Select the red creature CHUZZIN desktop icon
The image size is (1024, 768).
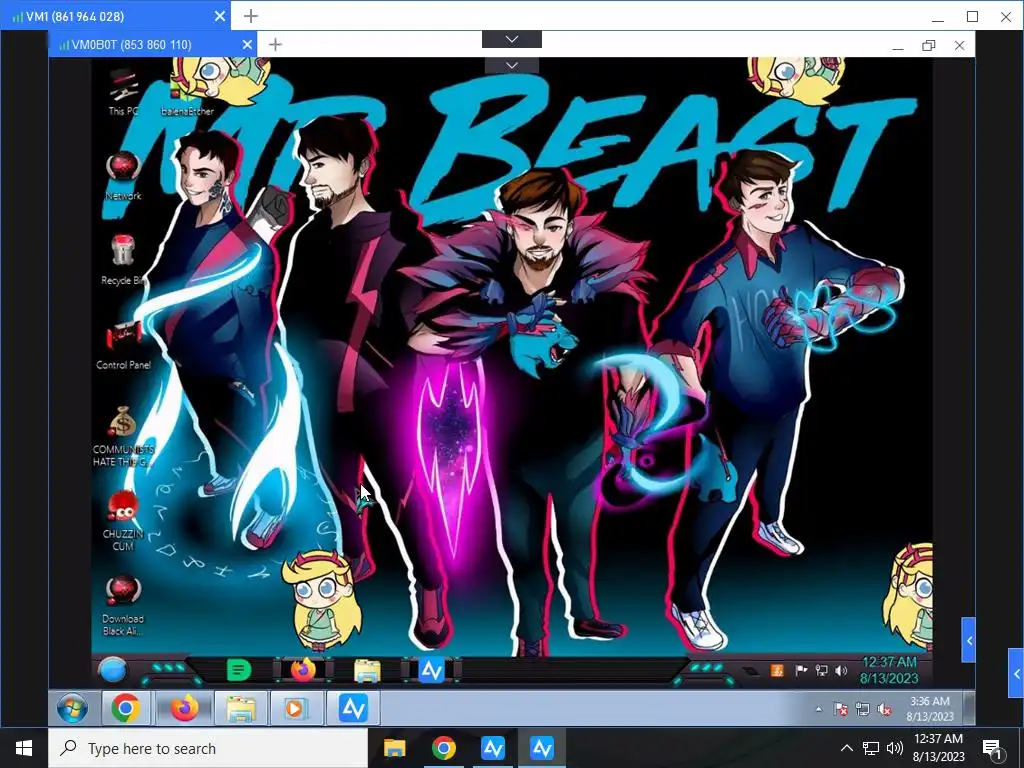click(123, 520)
